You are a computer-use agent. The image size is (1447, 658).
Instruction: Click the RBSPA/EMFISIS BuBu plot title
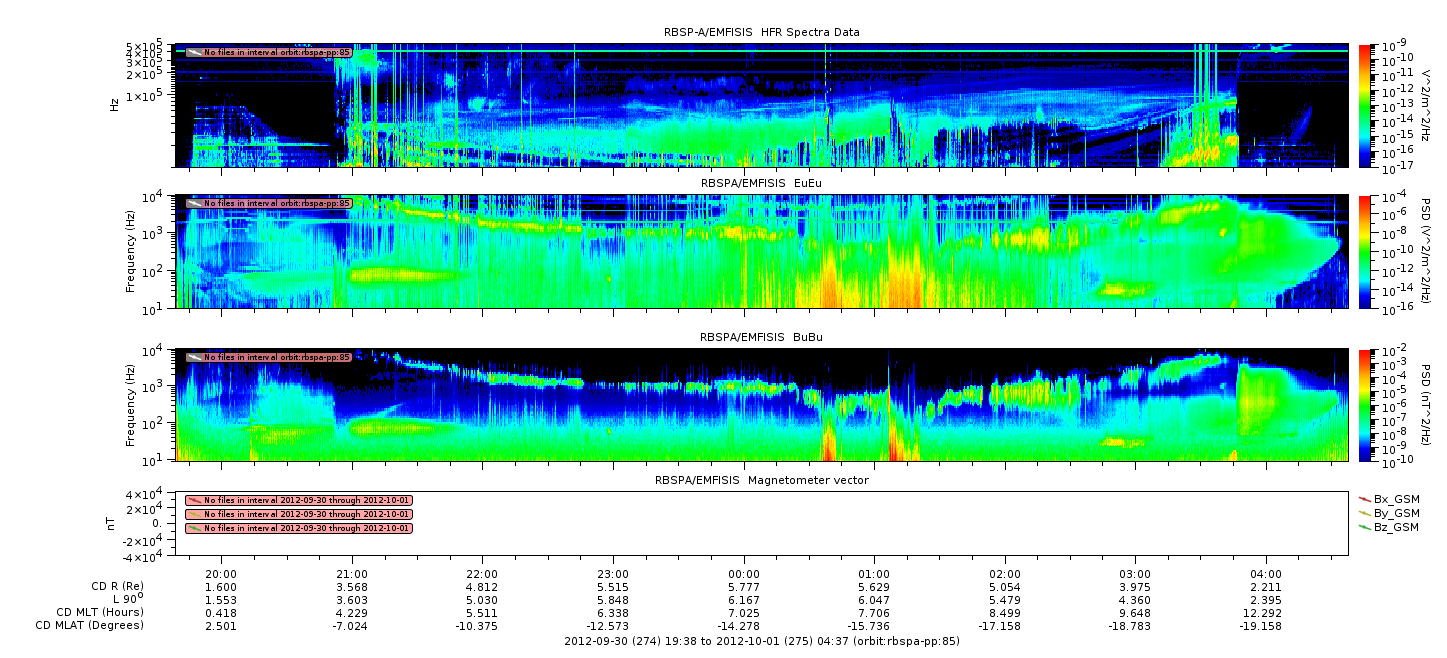(761, 338)
